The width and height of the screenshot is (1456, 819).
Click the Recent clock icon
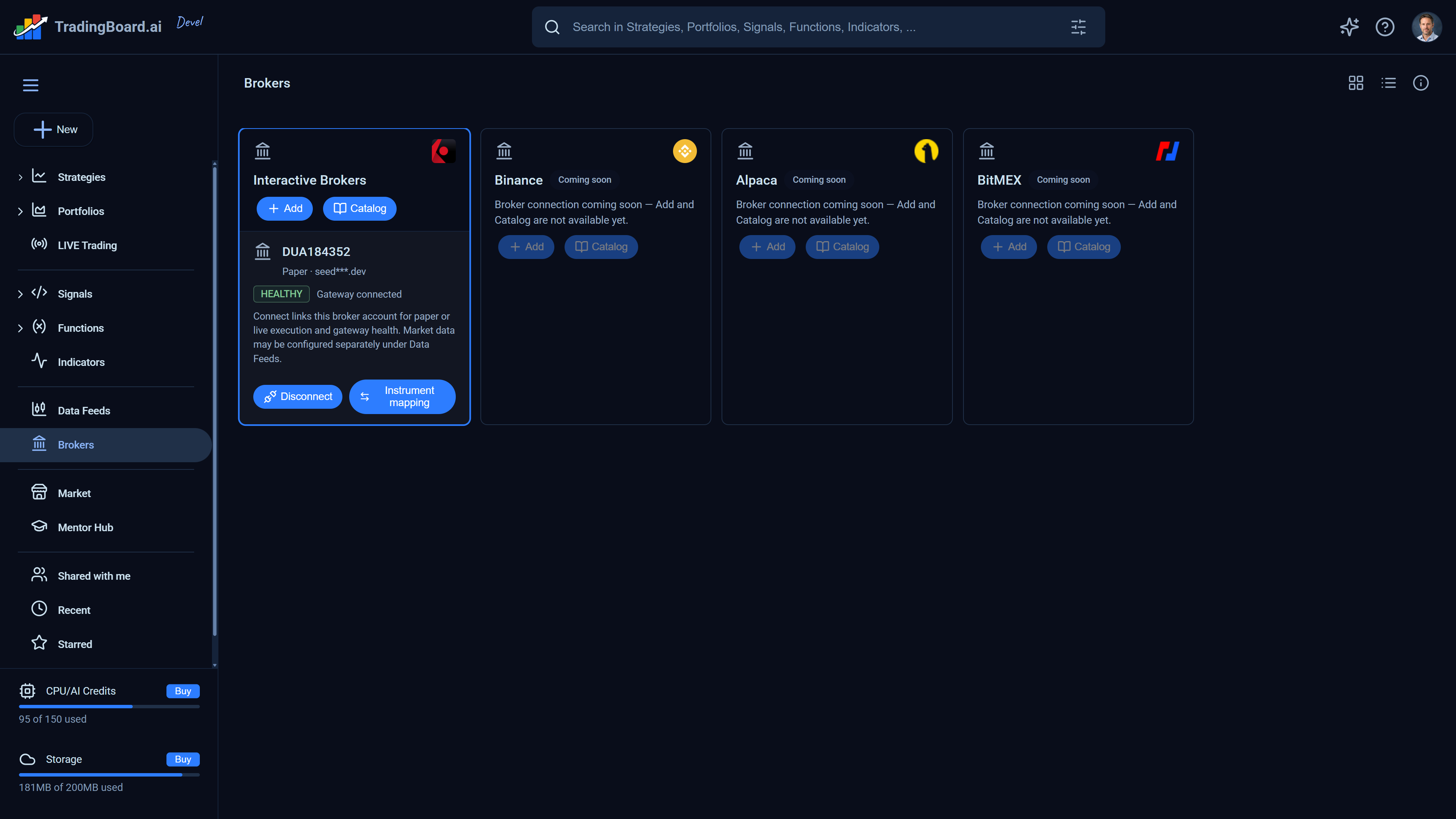pos(39,609)
